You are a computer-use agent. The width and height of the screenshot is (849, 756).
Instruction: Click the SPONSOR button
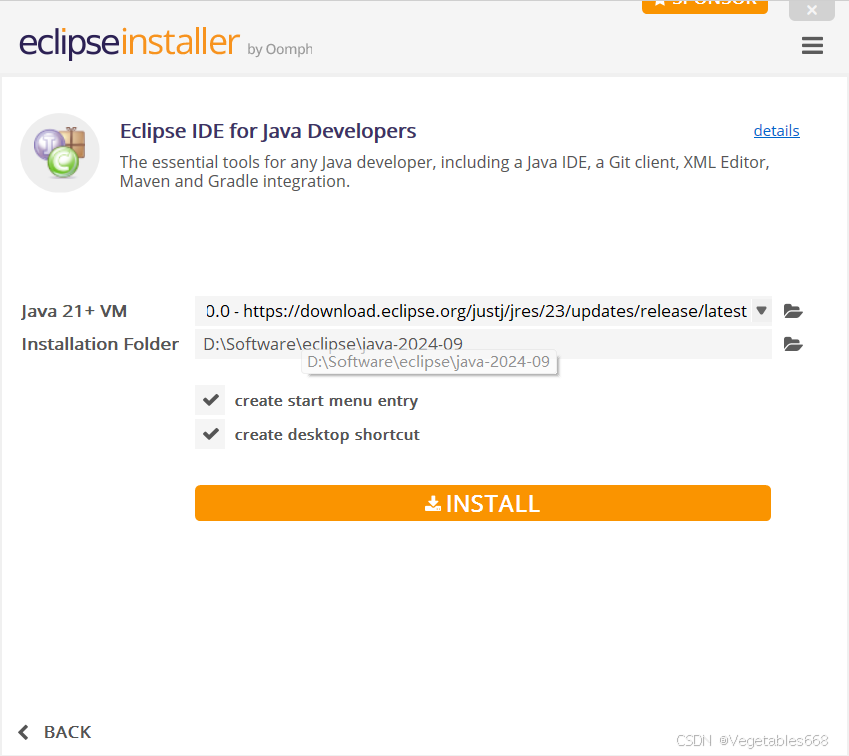click(705, 4)
